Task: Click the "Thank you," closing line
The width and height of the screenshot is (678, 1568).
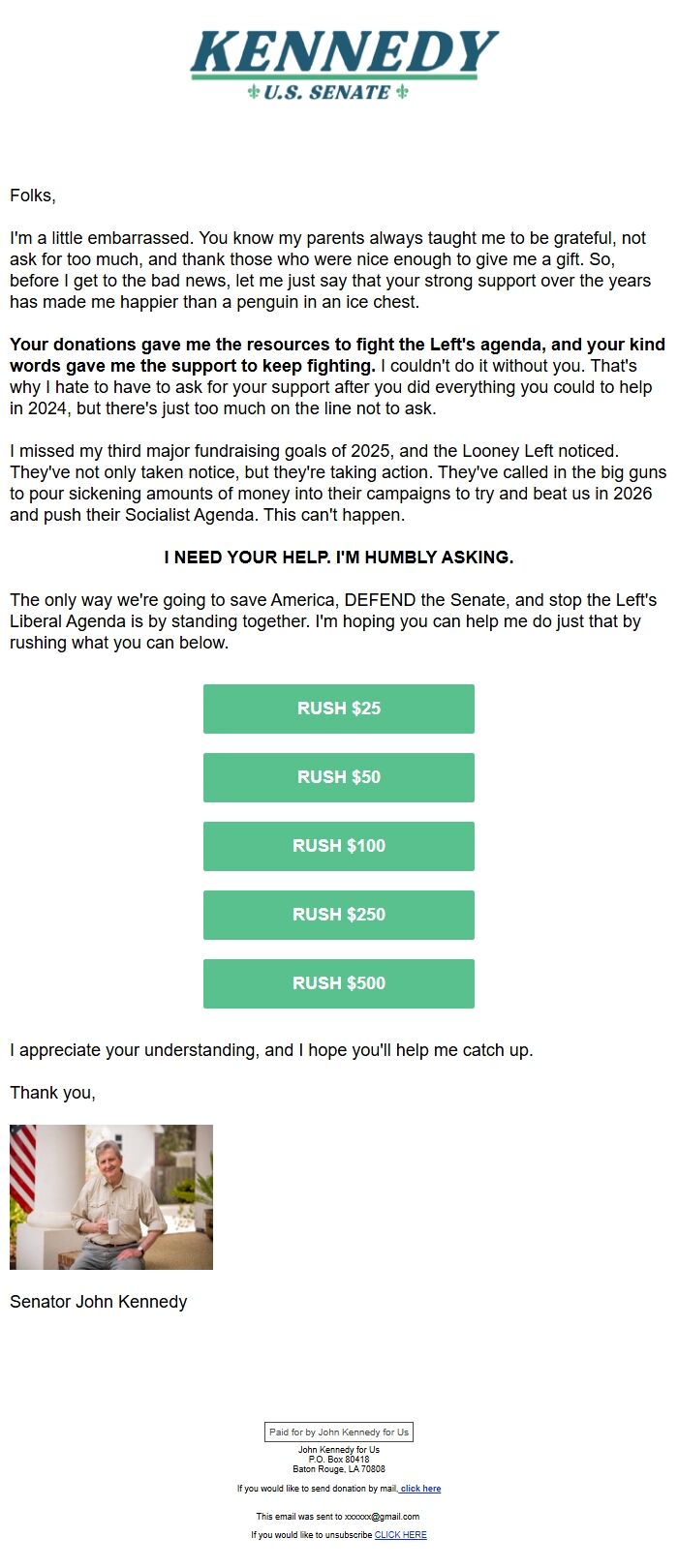Action: click(52, 1093)
